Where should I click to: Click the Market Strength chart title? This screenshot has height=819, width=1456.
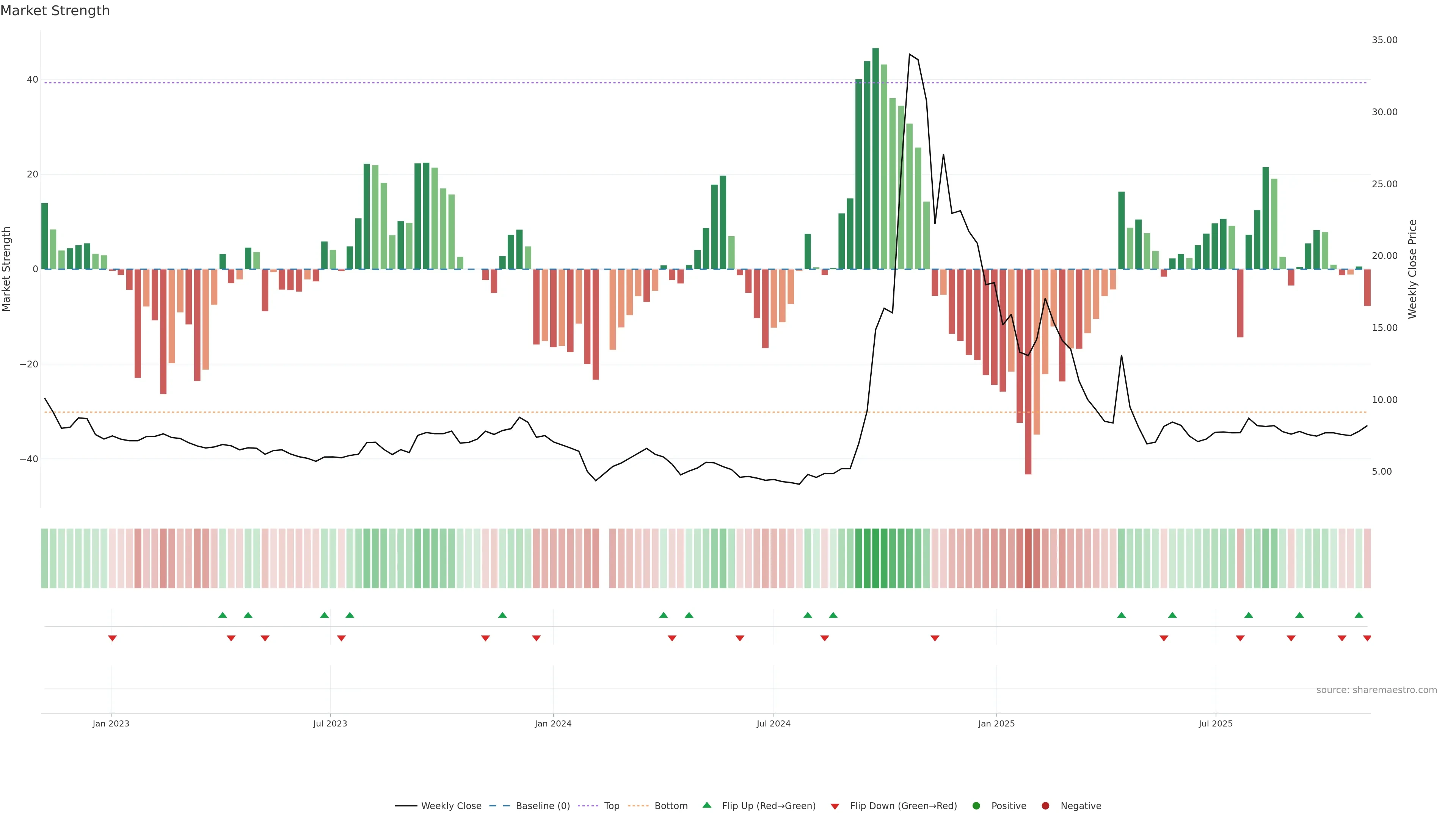(55, 11)
